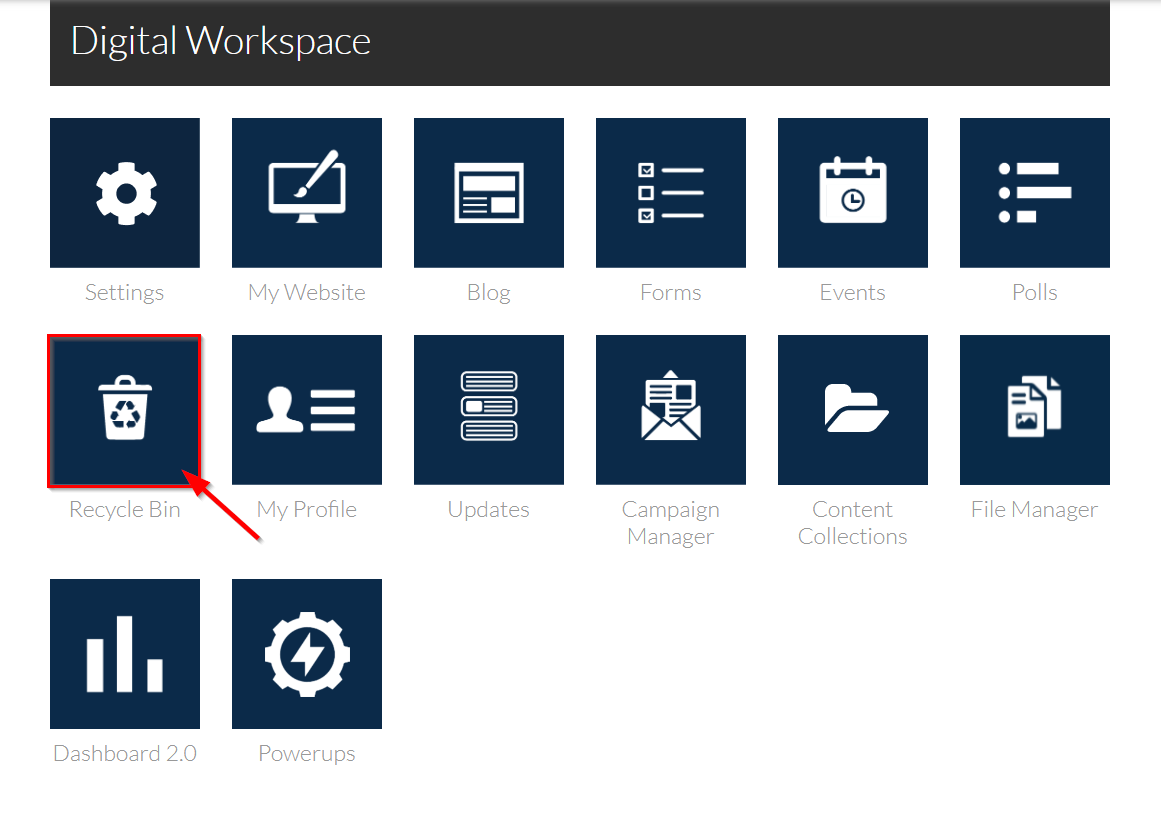Click the Forms text label

671,292
